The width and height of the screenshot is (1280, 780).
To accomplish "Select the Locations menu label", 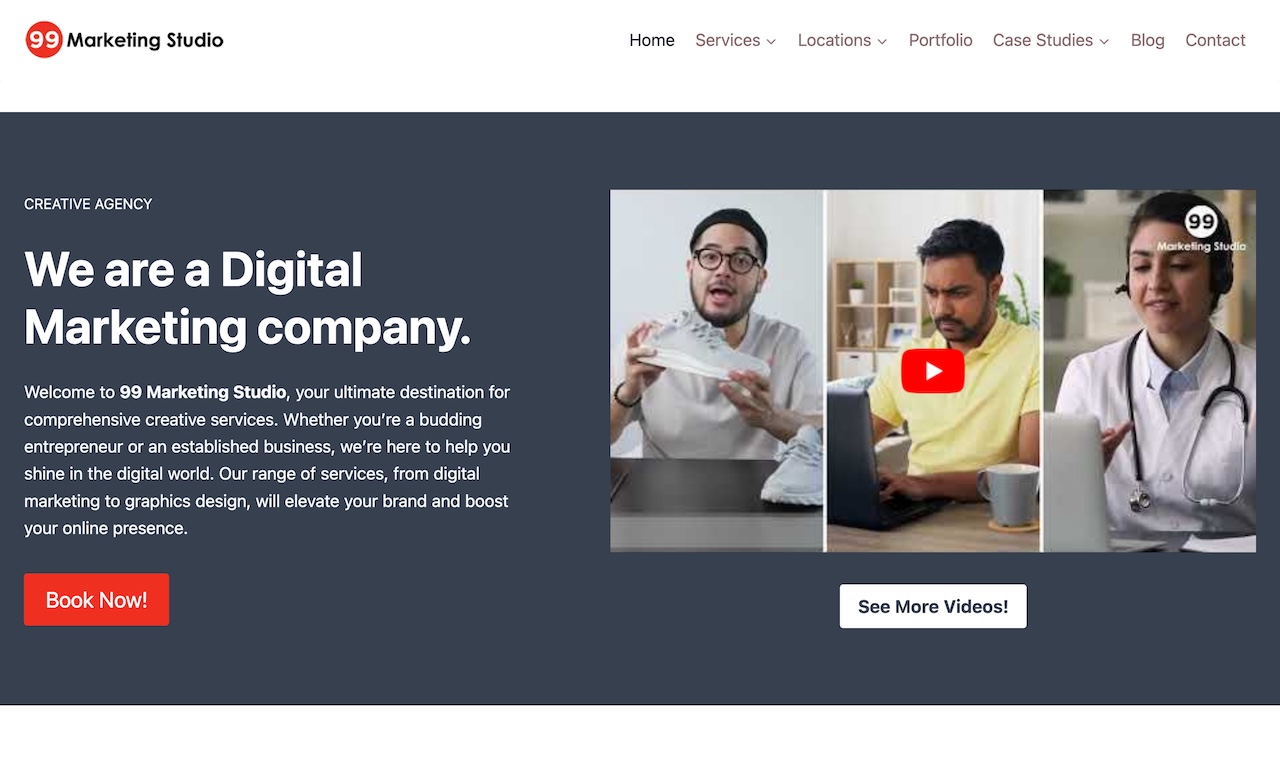I will [x=834, y=40].
